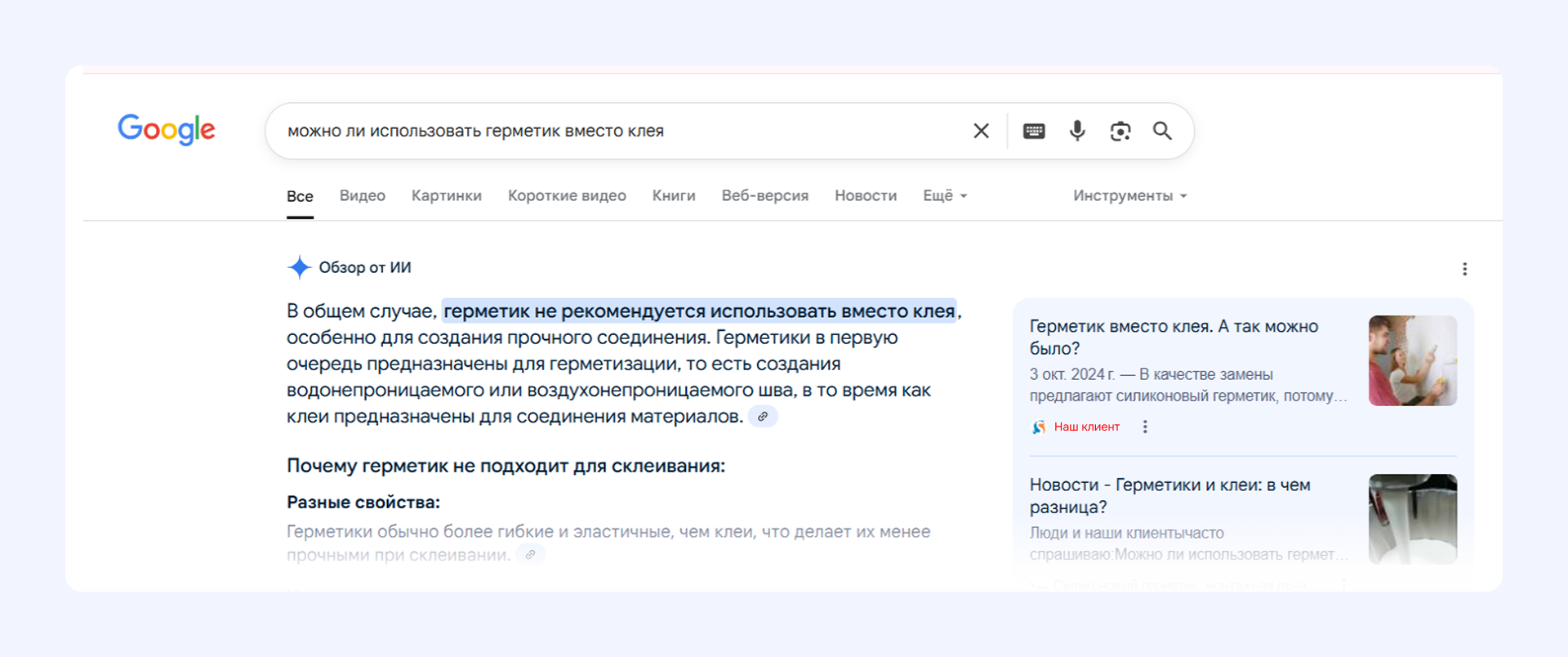Click source link icon after first paragraph
The width and height of the screenshot is (1568, 657).
coord(763,417)
